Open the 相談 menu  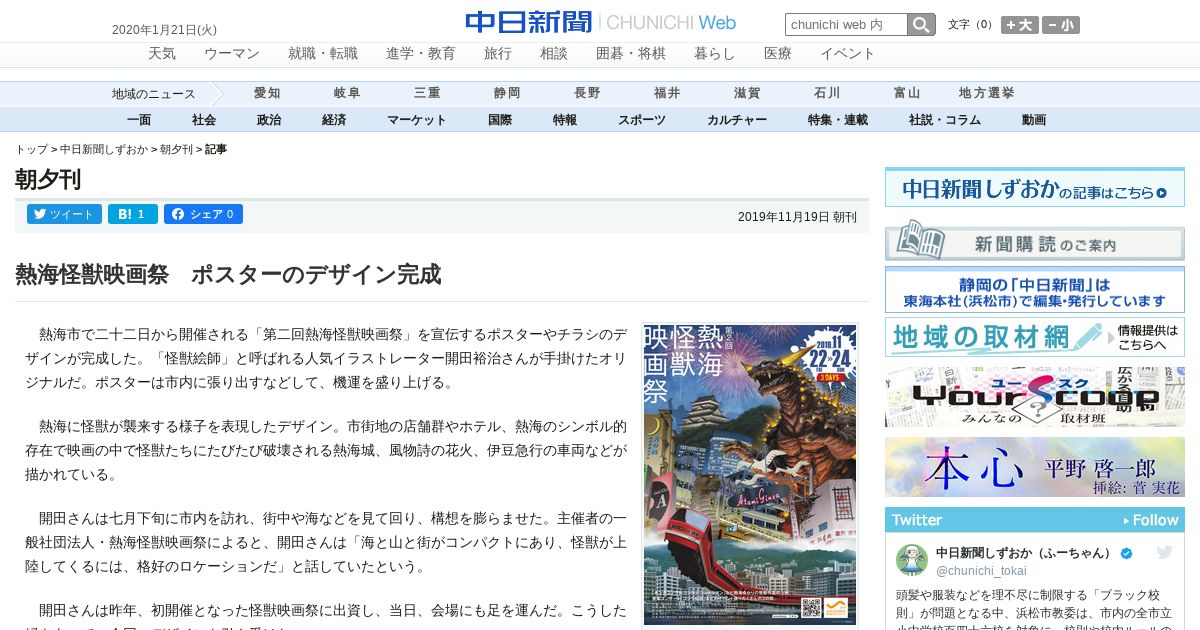click(x=554, y=53)
